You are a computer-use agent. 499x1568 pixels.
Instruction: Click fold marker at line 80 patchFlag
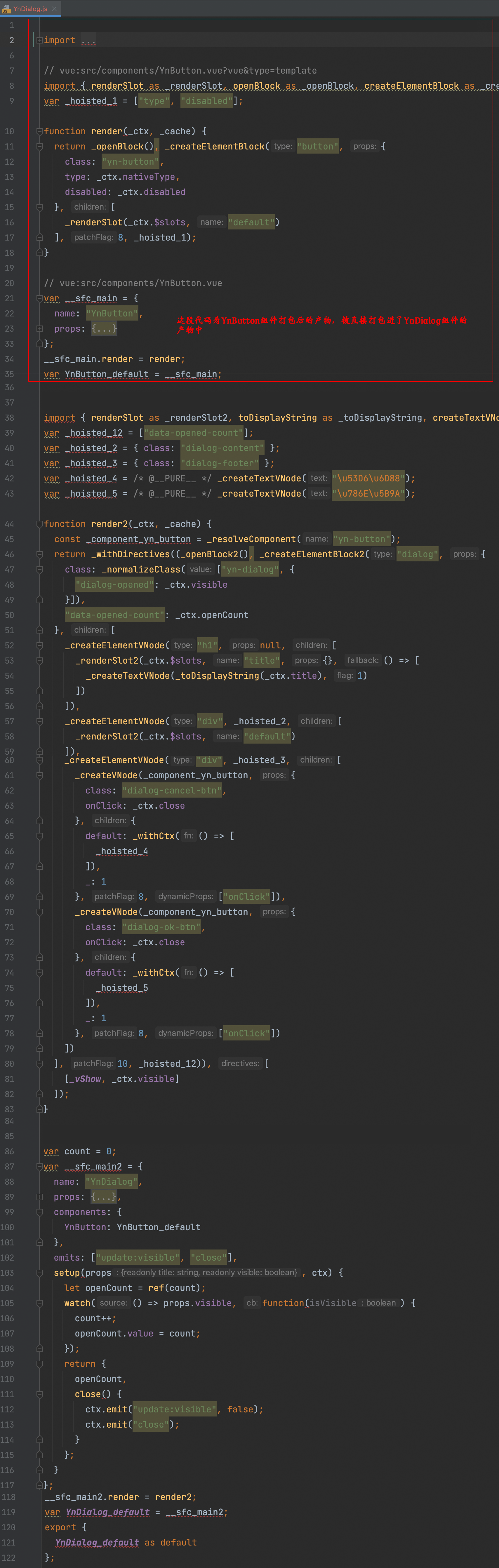39,1064
